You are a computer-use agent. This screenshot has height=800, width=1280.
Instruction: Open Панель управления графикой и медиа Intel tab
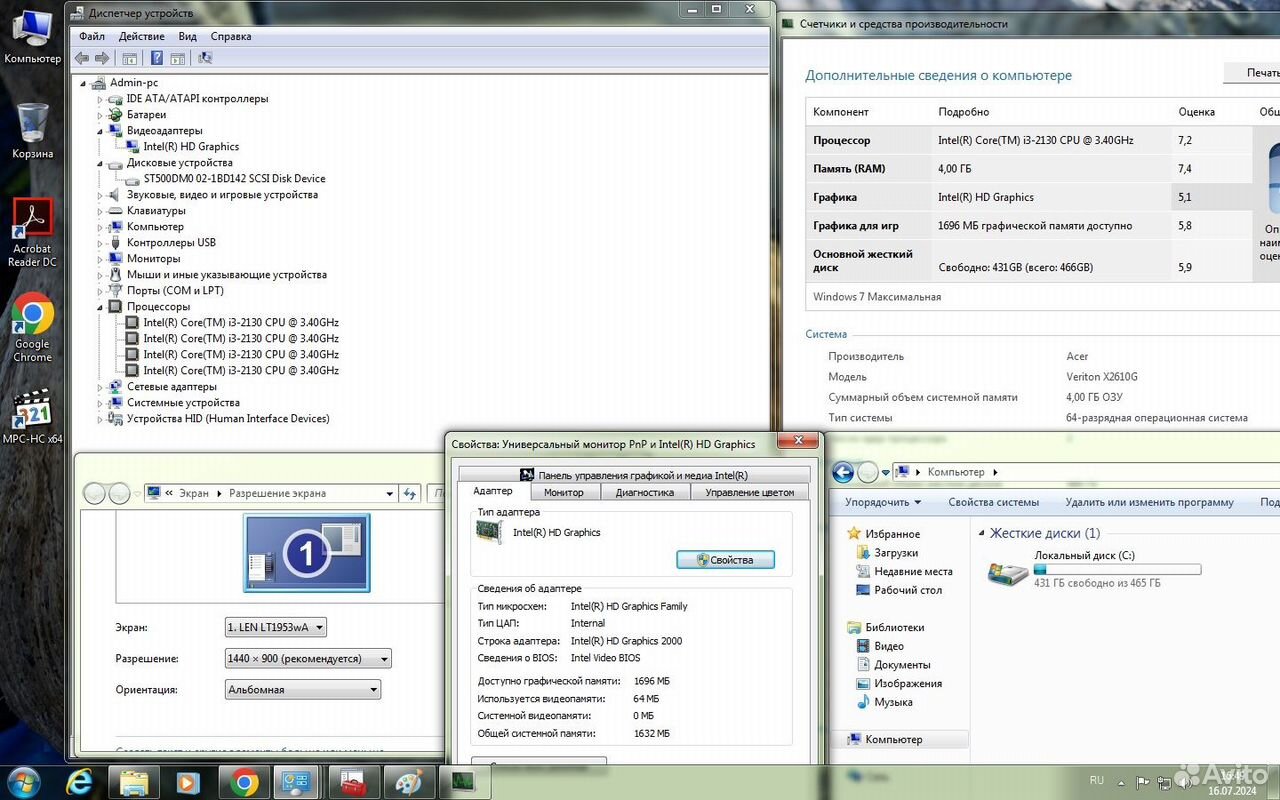click(x=634, y=475)
